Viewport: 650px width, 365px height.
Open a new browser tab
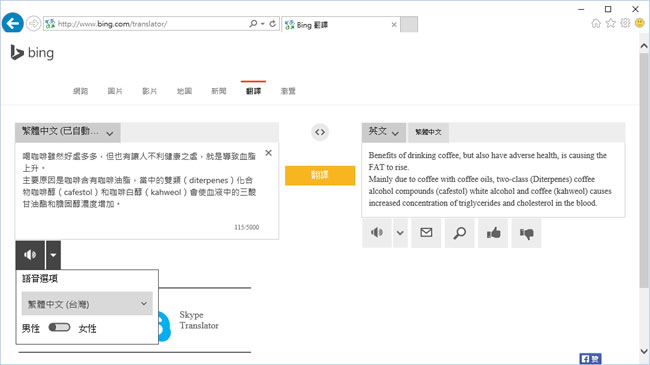coord(409,24)
